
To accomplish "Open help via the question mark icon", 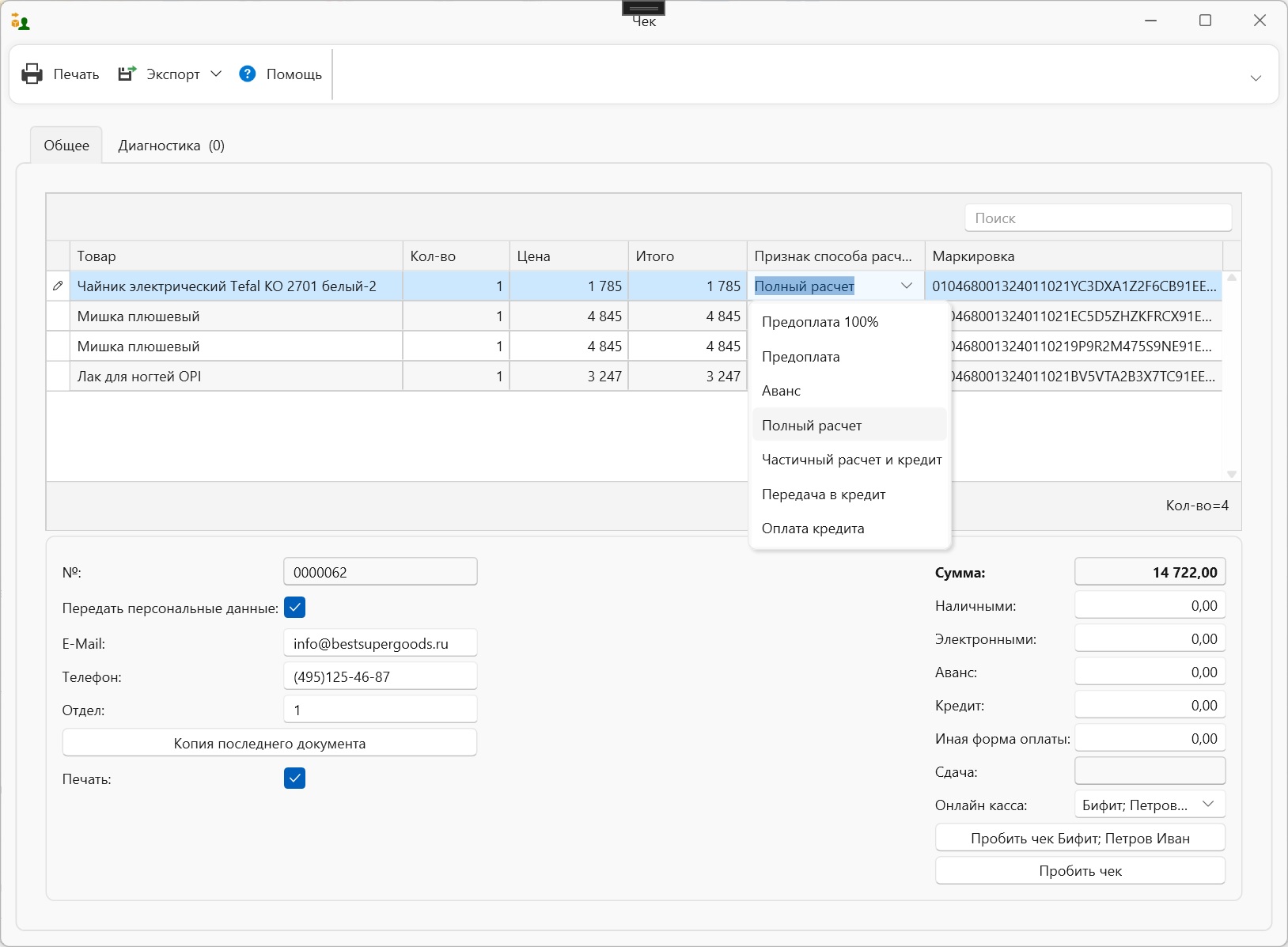I will (x=248, y=74).
